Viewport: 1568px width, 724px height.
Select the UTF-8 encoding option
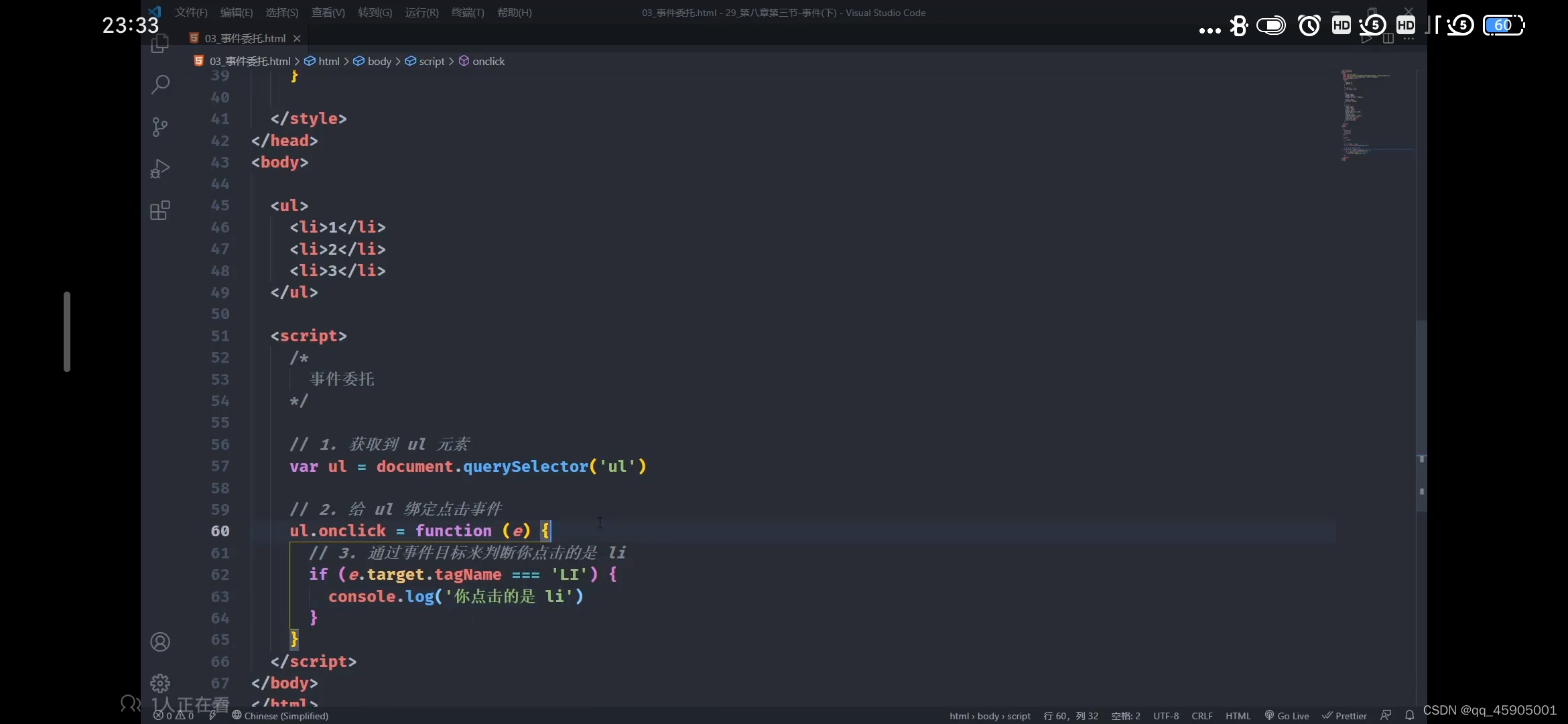pos(1166,715)
